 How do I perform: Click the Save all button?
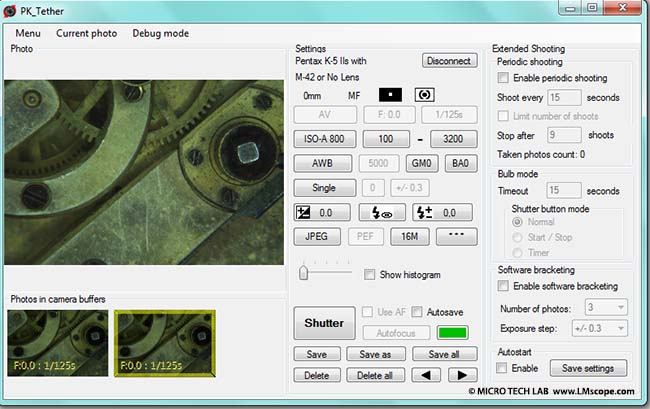(444, 354)
